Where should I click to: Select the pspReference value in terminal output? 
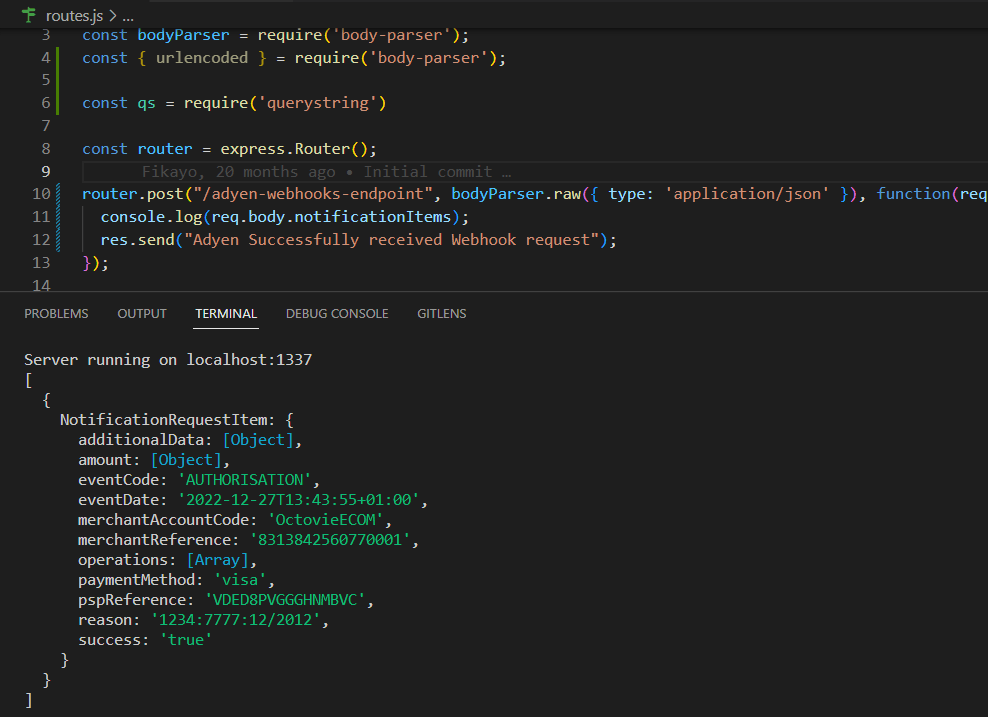(288, 599)
